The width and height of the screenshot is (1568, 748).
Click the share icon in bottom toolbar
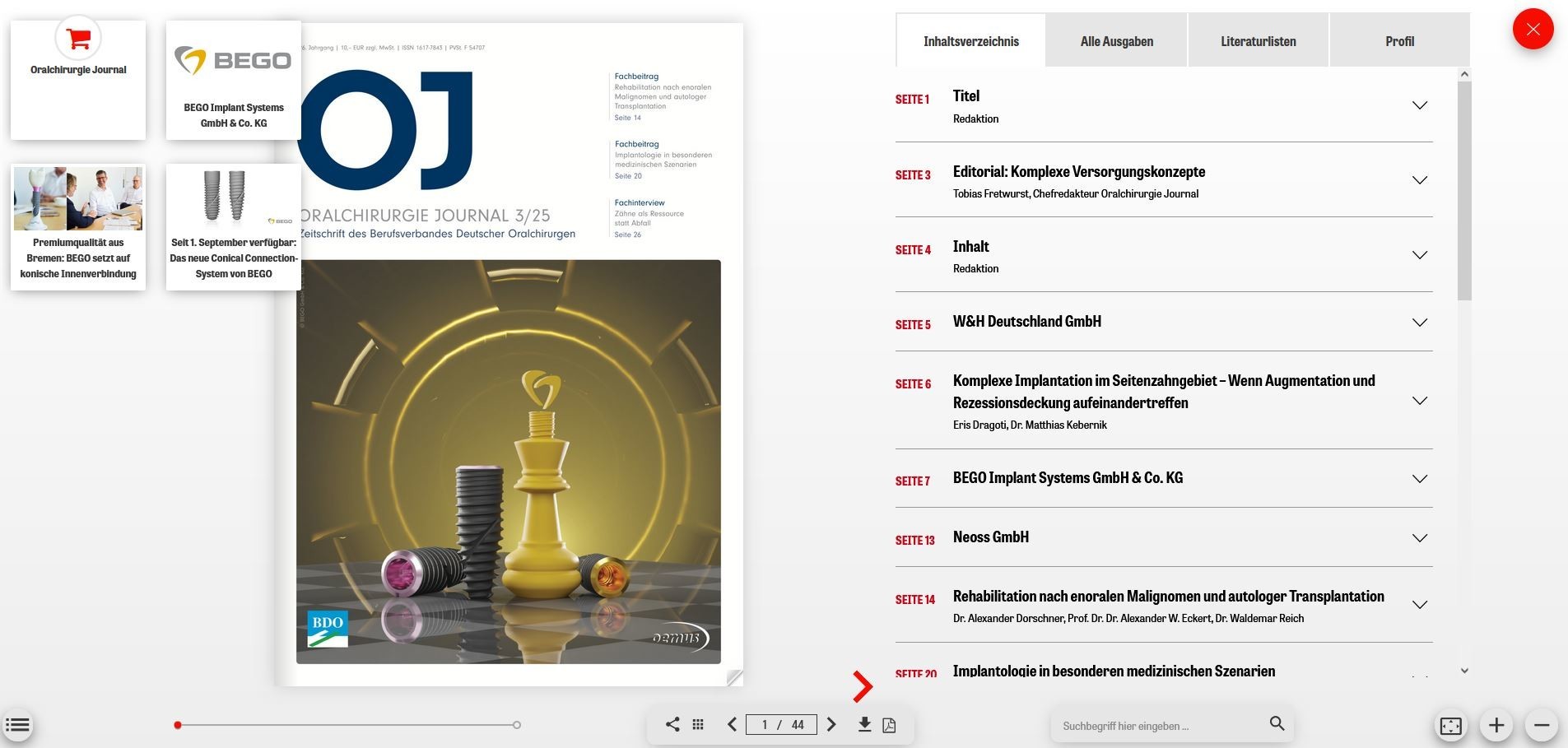[x=672, y=724]
